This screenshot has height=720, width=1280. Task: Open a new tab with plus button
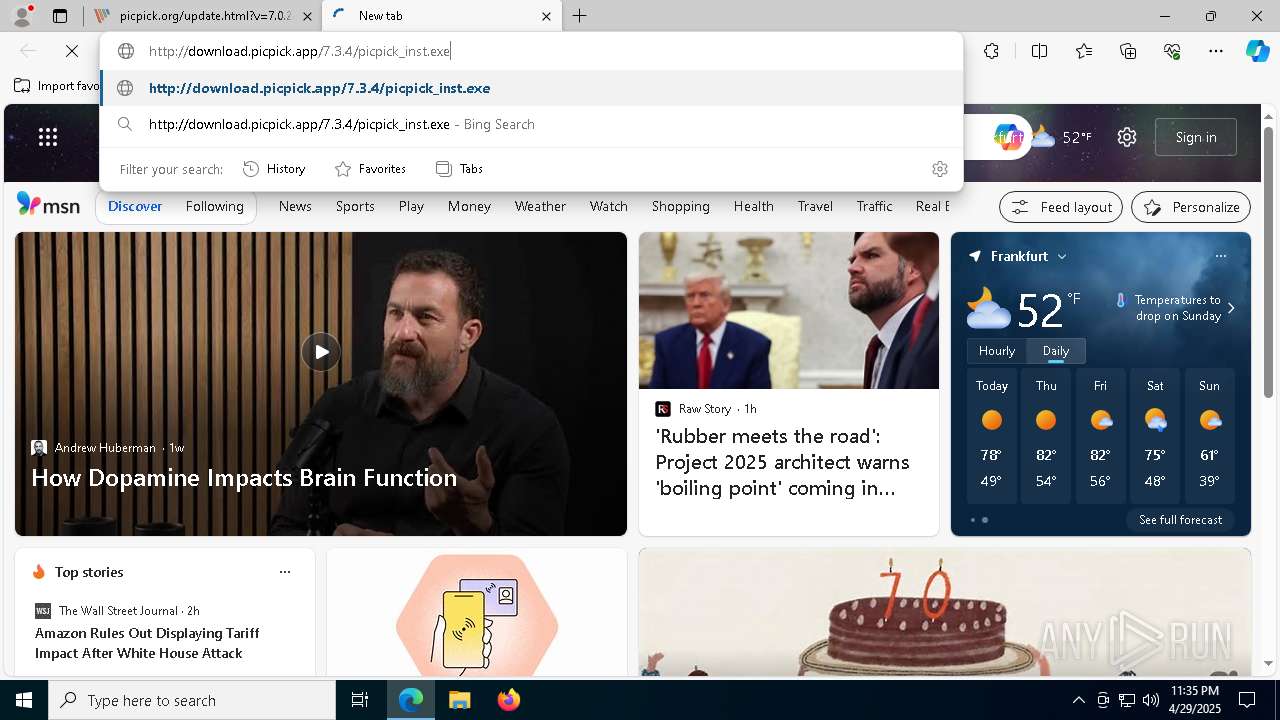coord(580,16)
